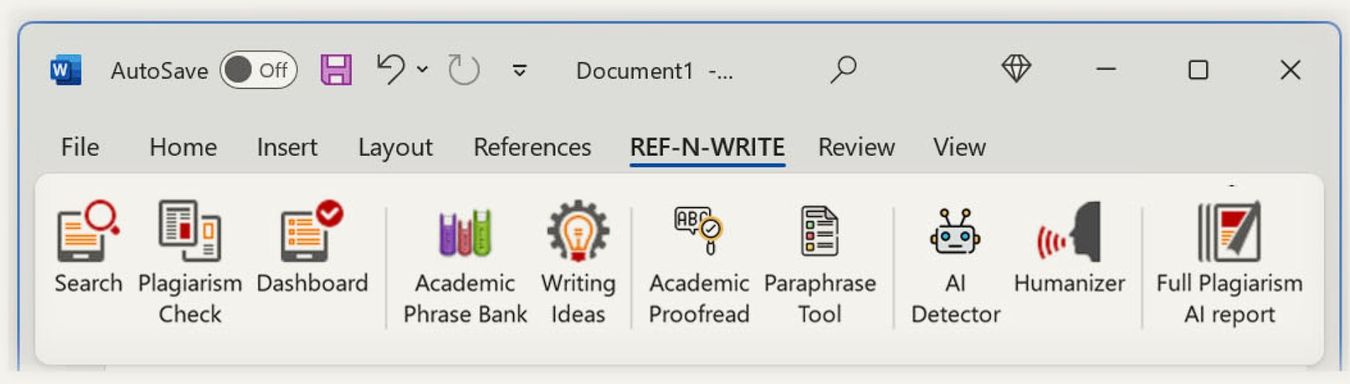Viewport: 1350px width, 384px height.
Task: Toggle AutoSave switch on
Action: tap(258, 70)
